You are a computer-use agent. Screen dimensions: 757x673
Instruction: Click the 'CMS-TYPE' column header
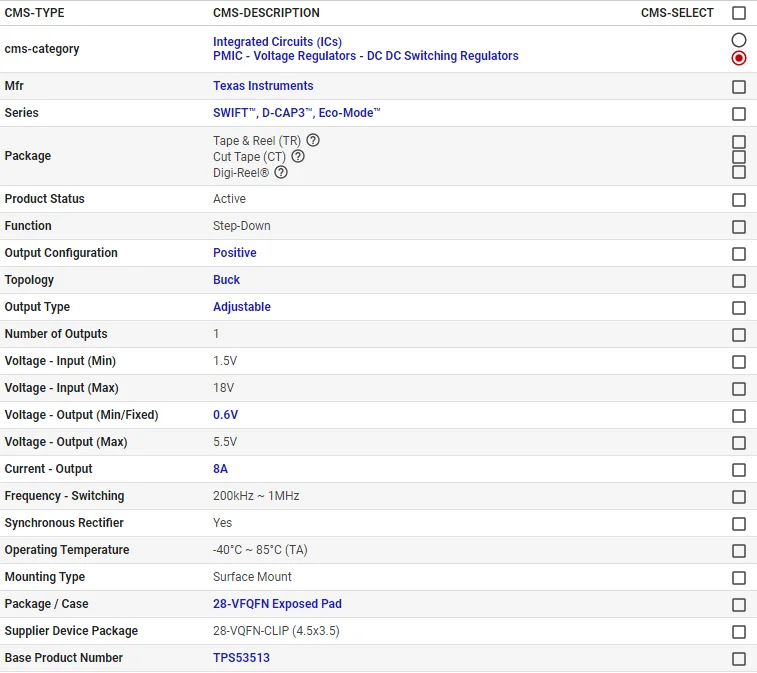tap(34, 13)
